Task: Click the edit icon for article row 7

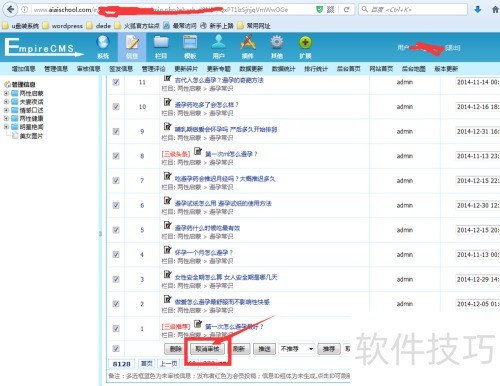Action: coord(167,176)
